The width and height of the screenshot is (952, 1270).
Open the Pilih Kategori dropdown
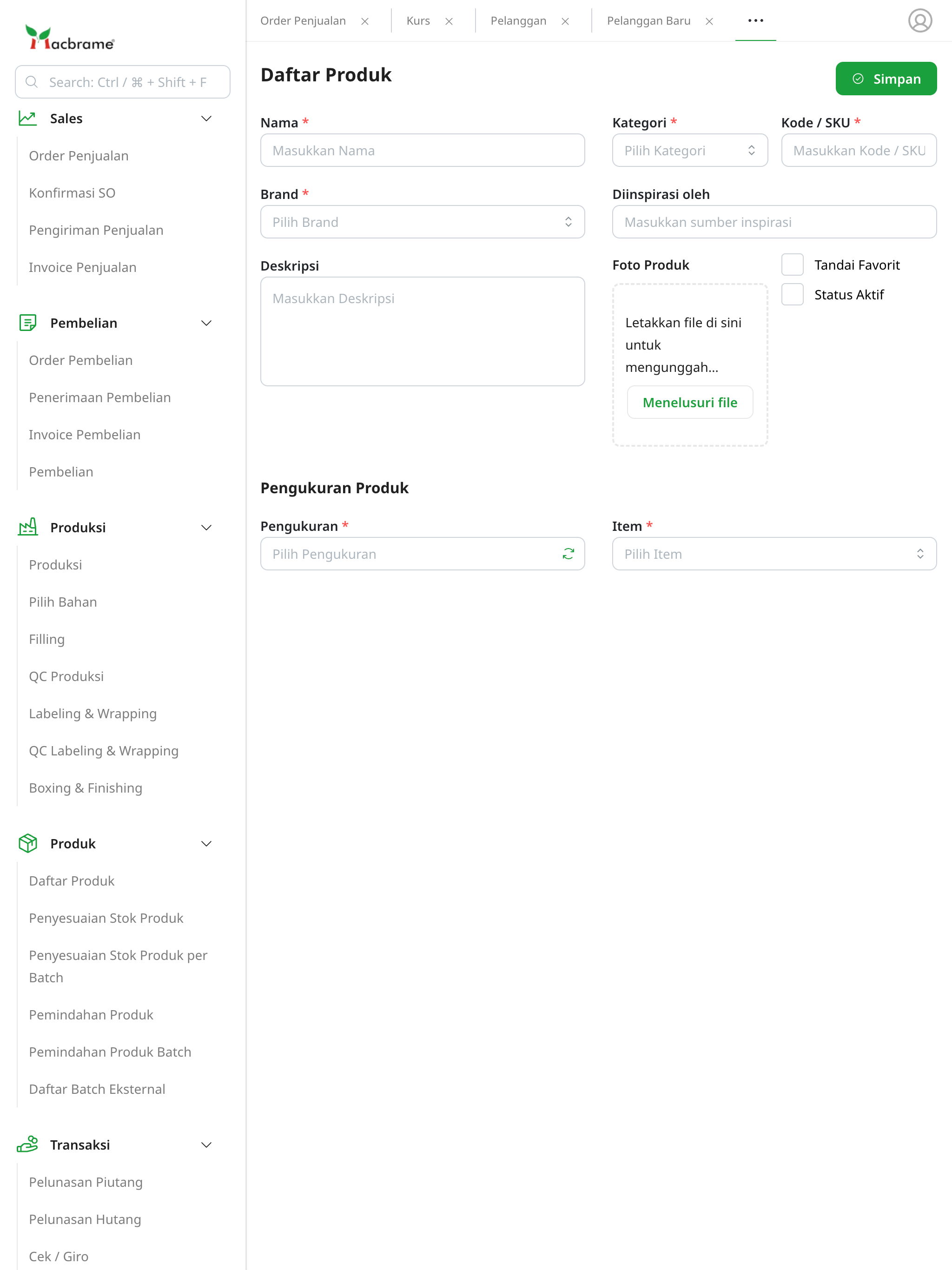pos(689,151)
